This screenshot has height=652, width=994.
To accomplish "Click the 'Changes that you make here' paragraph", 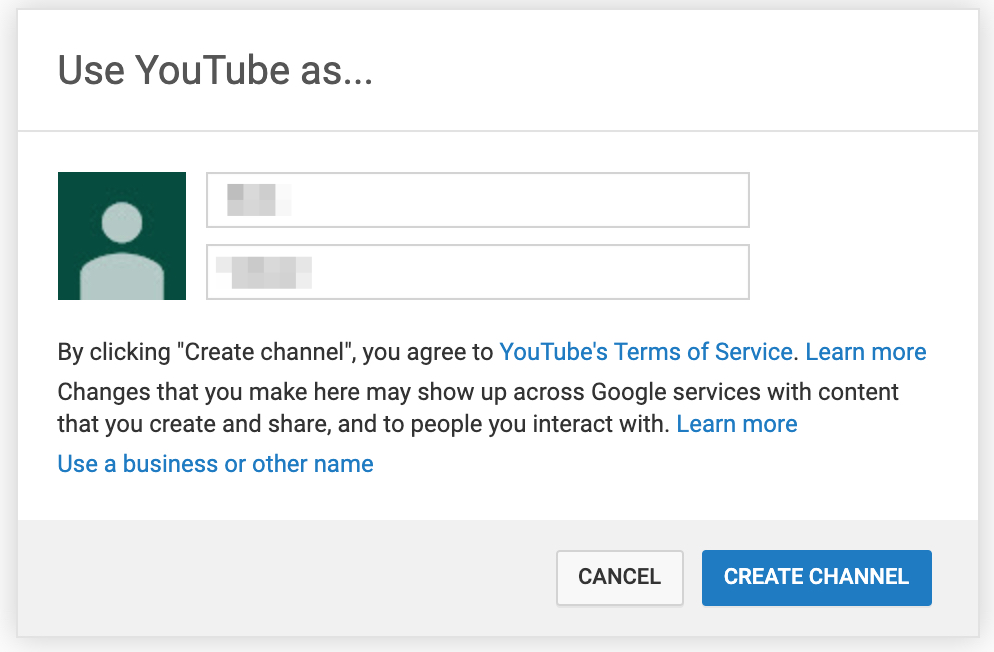I will point(478,408).
